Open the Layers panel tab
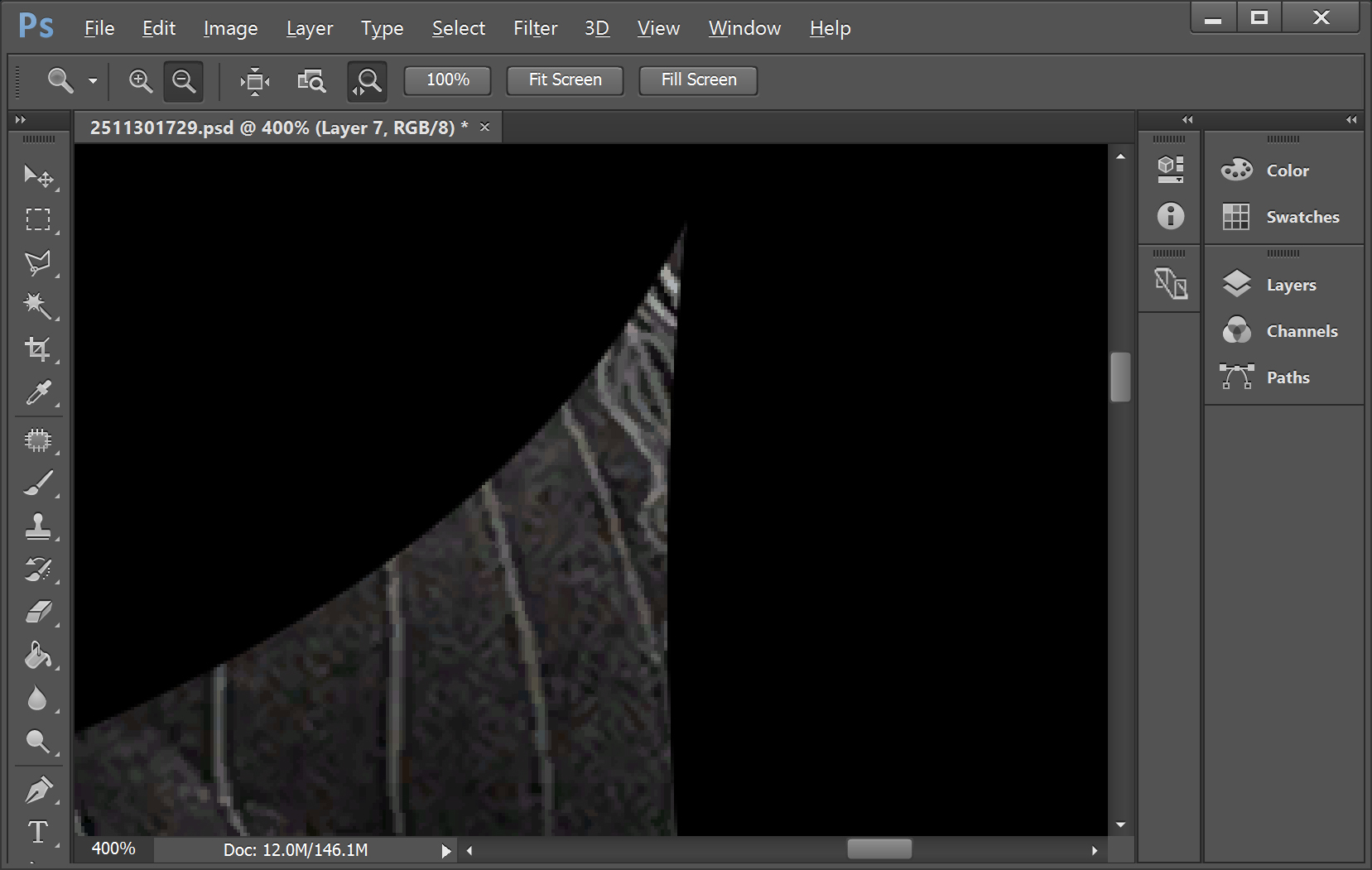This screenshot has width=1372, height=870. pyautogui.click(x=1290, y=285)
